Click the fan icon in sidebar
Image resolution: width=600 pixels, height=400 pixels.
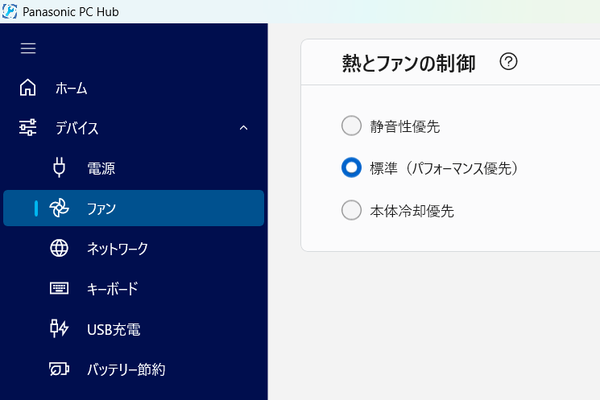(59, 208)
